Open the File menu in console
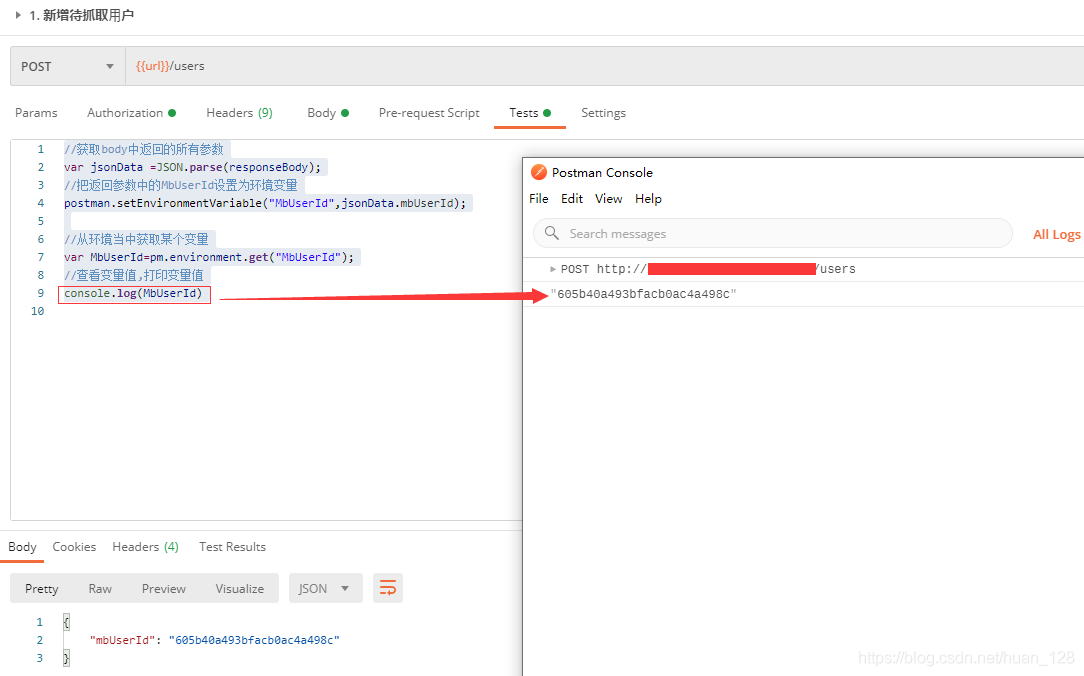Screen dimensions: 1084x676 point(539,199)
